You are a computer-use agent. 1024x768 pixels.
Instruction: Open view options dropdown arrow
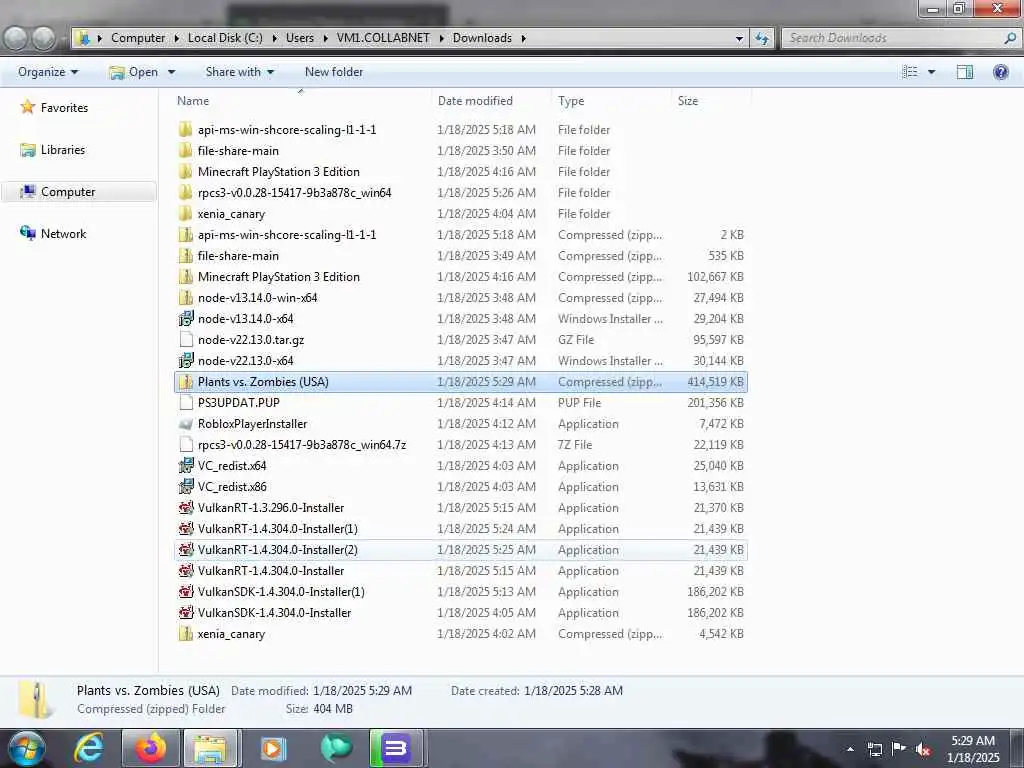click(932, 72)
